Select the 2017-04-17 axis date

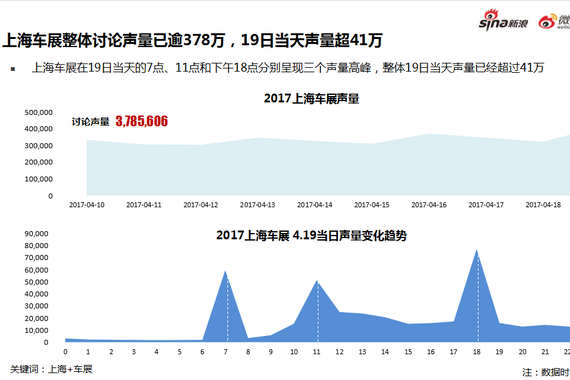[x=486, y=205]
